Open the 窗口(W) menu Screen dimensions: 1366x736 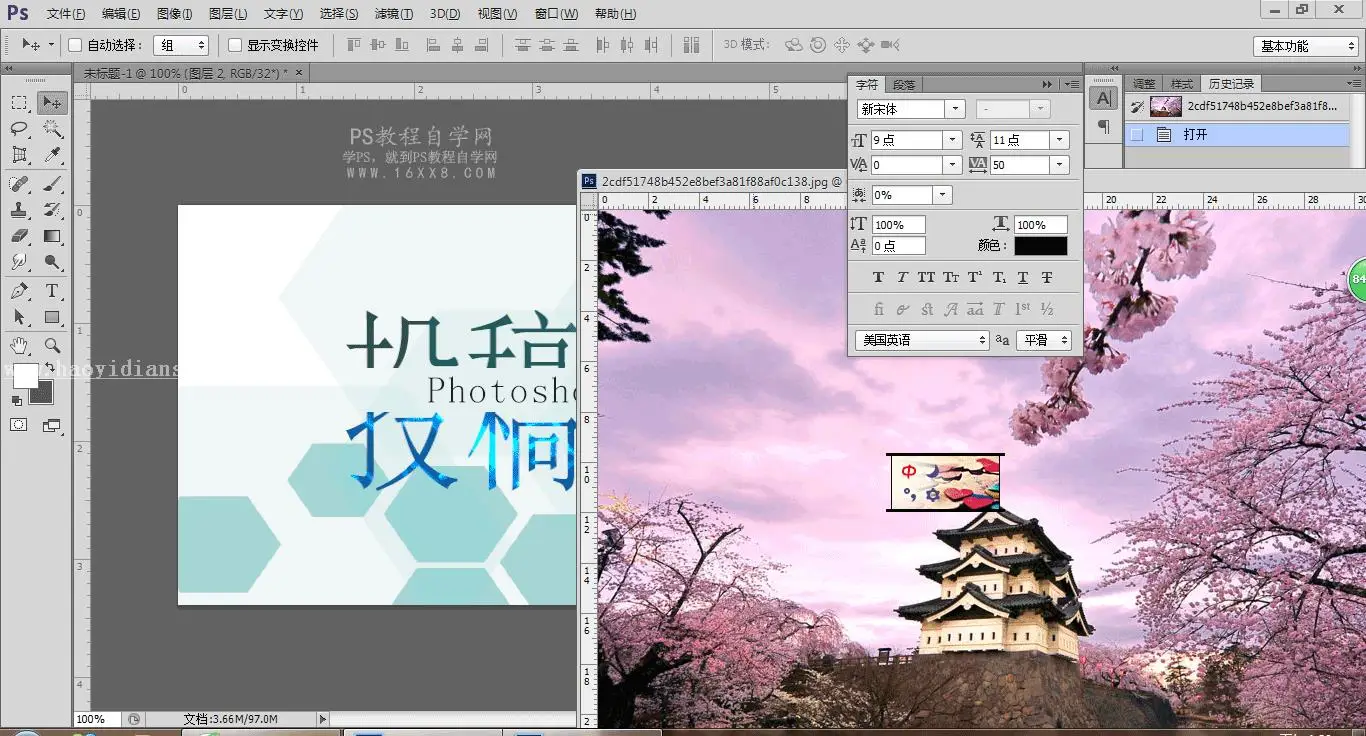point(556,14)
